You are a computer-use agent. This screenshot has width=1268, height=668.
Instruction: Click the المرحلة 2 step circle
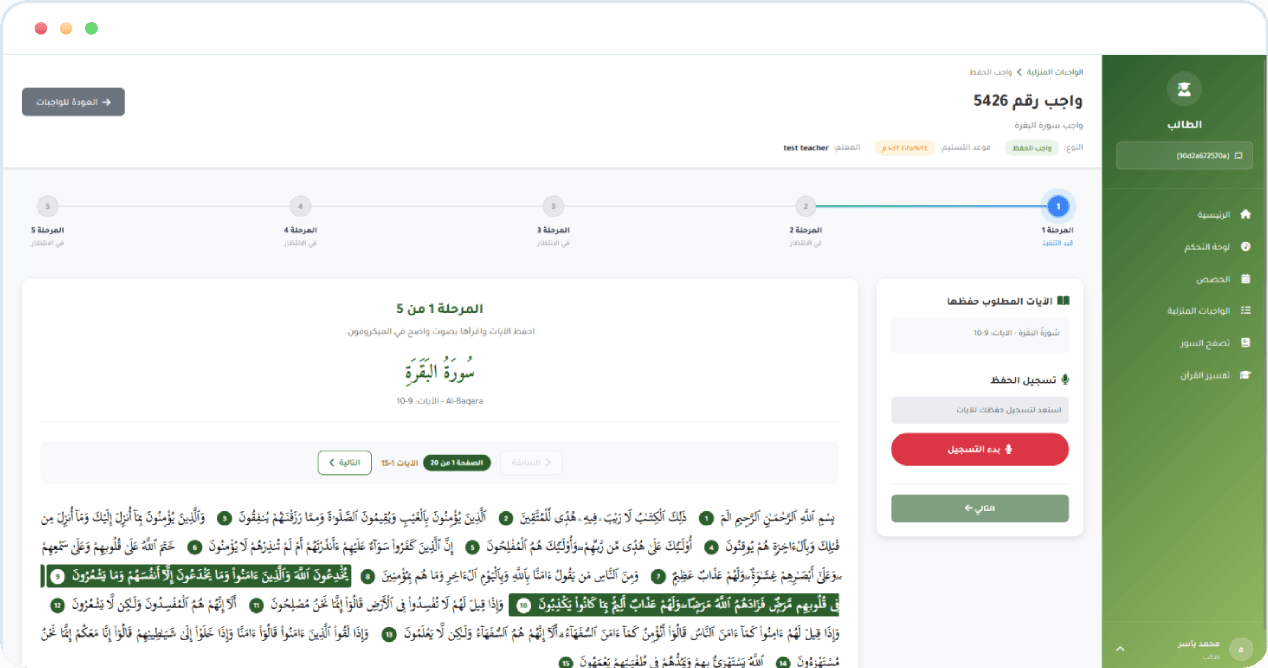805,206
